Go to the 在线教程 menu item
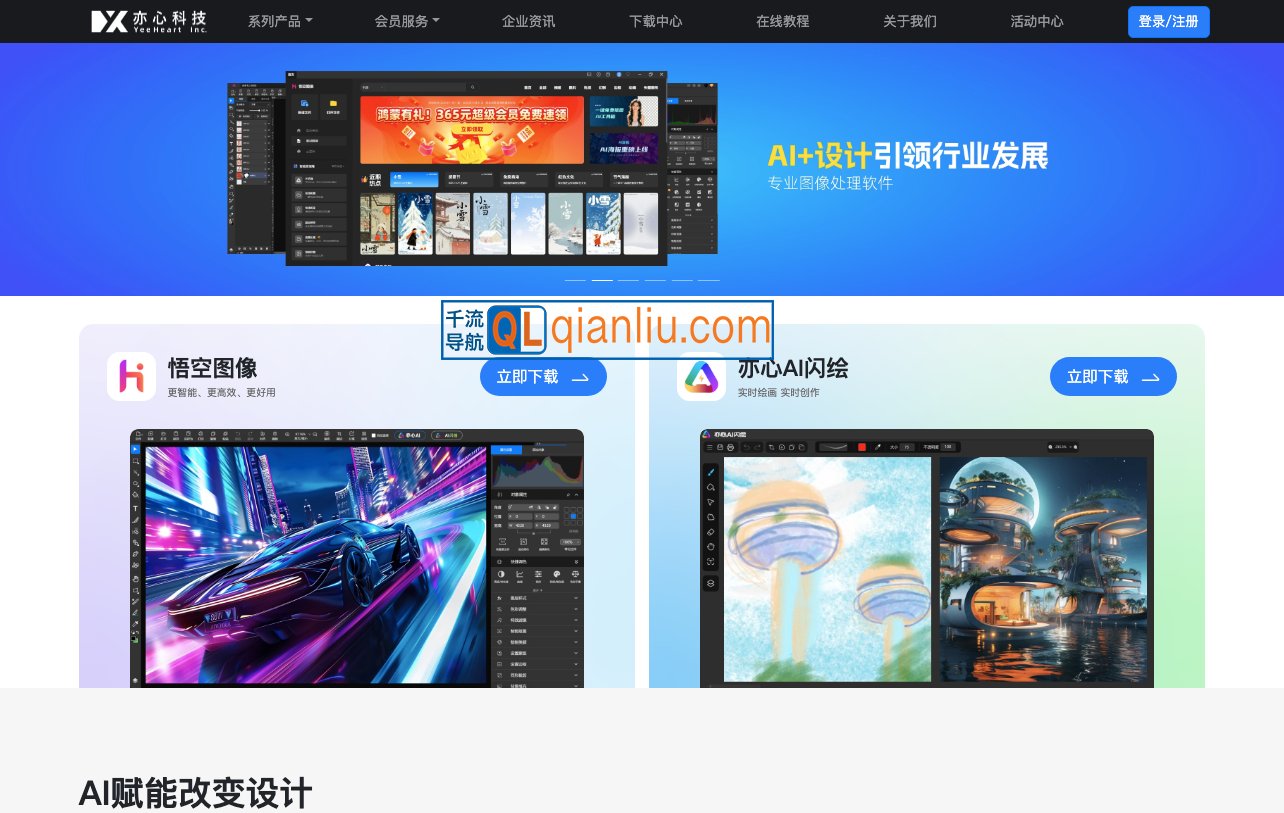Screen dimensions: 1284x813 pos(783,21)
